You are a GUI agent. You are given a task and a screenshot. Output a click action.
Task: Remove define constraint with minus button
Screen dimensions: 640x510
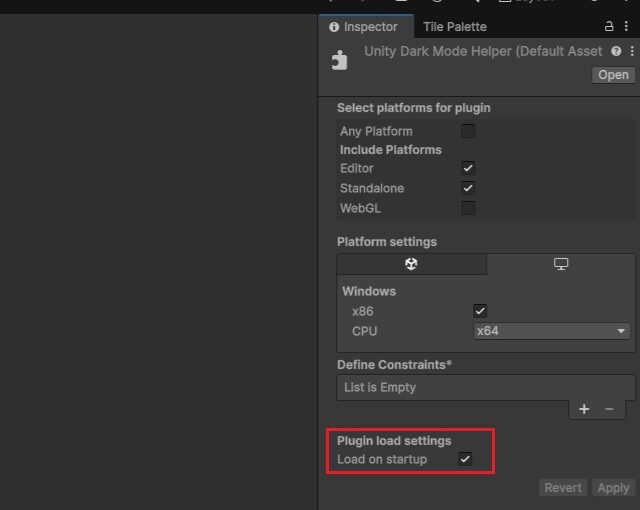[x=609, y=409]
